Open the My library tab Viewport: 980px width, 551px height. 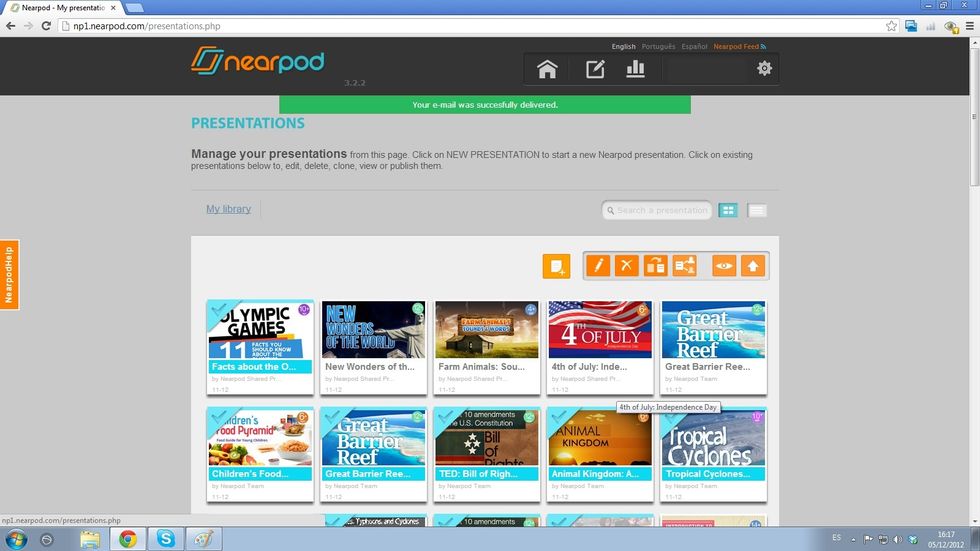pos(229,209)
